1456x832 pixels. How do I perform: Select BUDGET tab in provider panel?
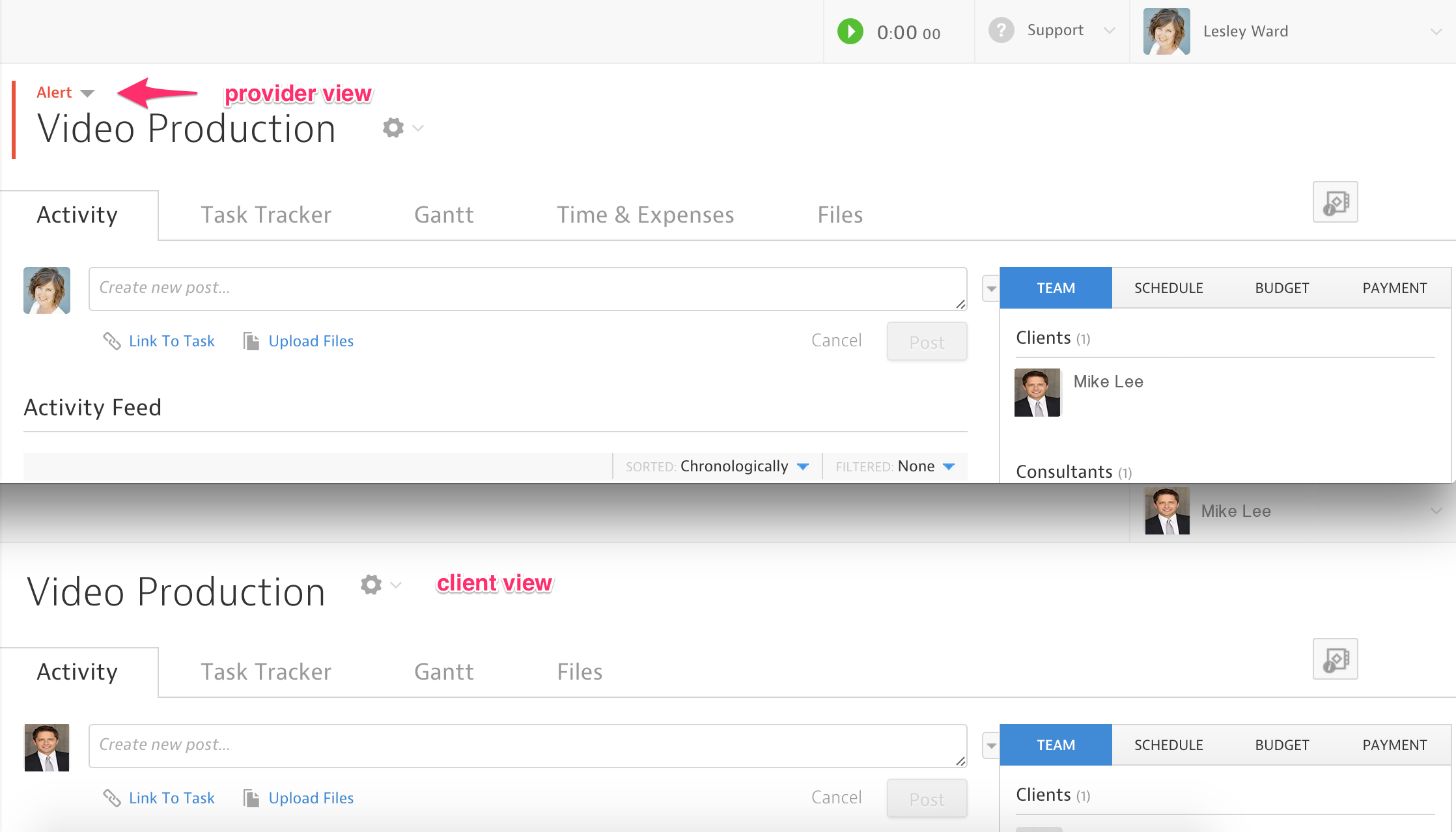(x=1281, y=288)
